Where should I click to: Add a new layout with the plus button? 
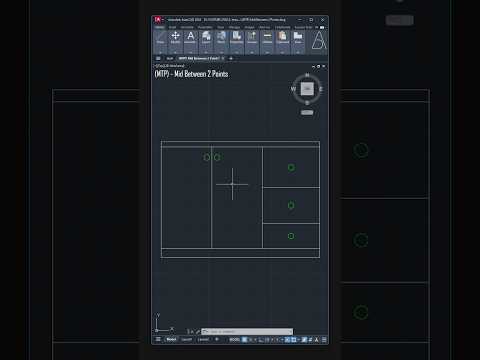217,339
